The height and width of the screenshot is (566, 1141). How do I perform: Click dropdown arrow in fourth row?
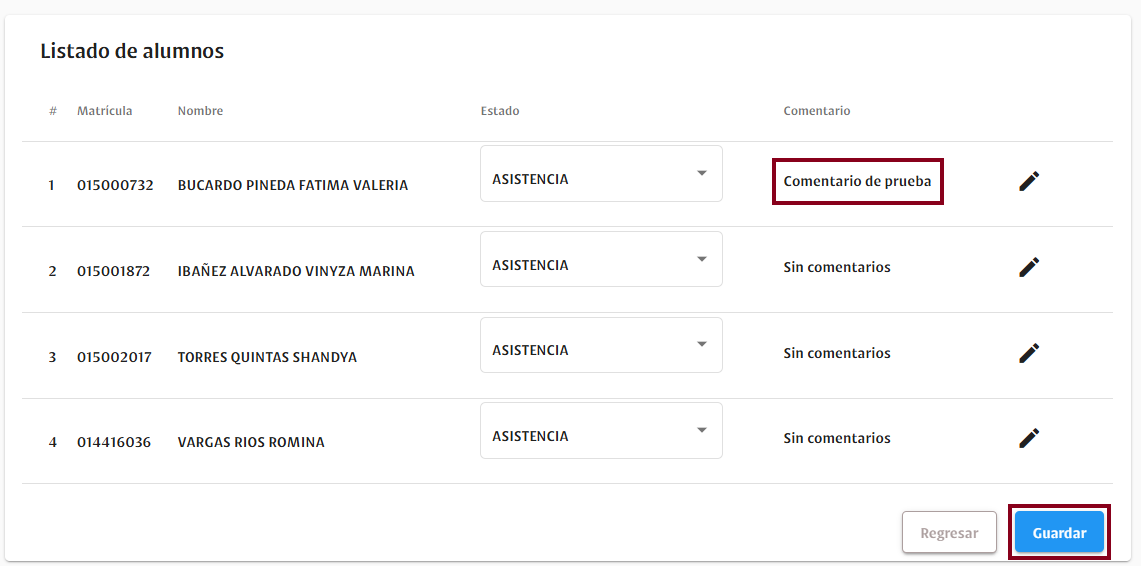(701, 431)
